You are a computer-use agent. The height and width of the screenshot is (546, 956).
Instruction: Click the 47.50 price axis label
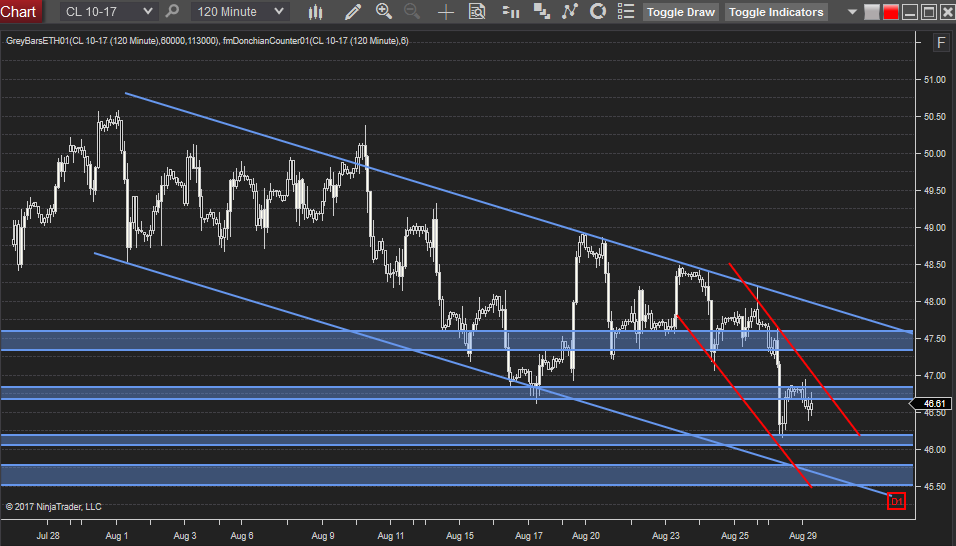tap(935, 339)
